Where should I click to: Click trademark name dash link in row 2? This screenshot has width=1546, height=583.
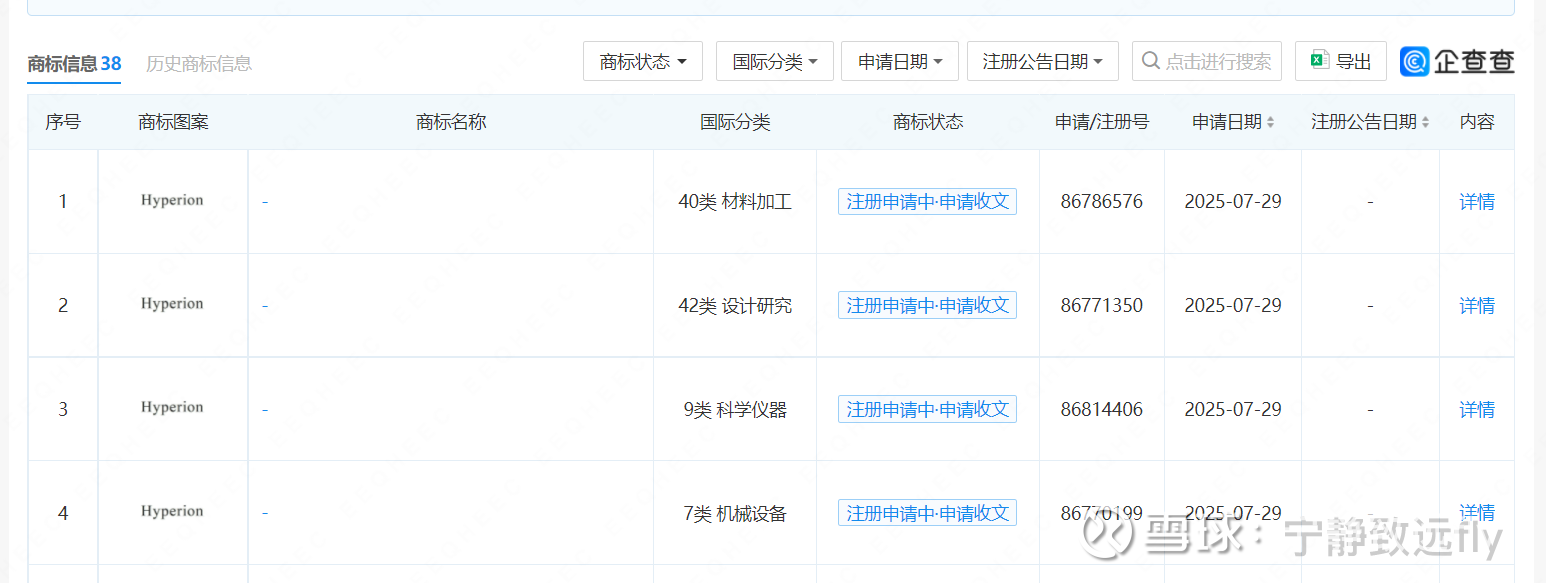pos(265,306)
